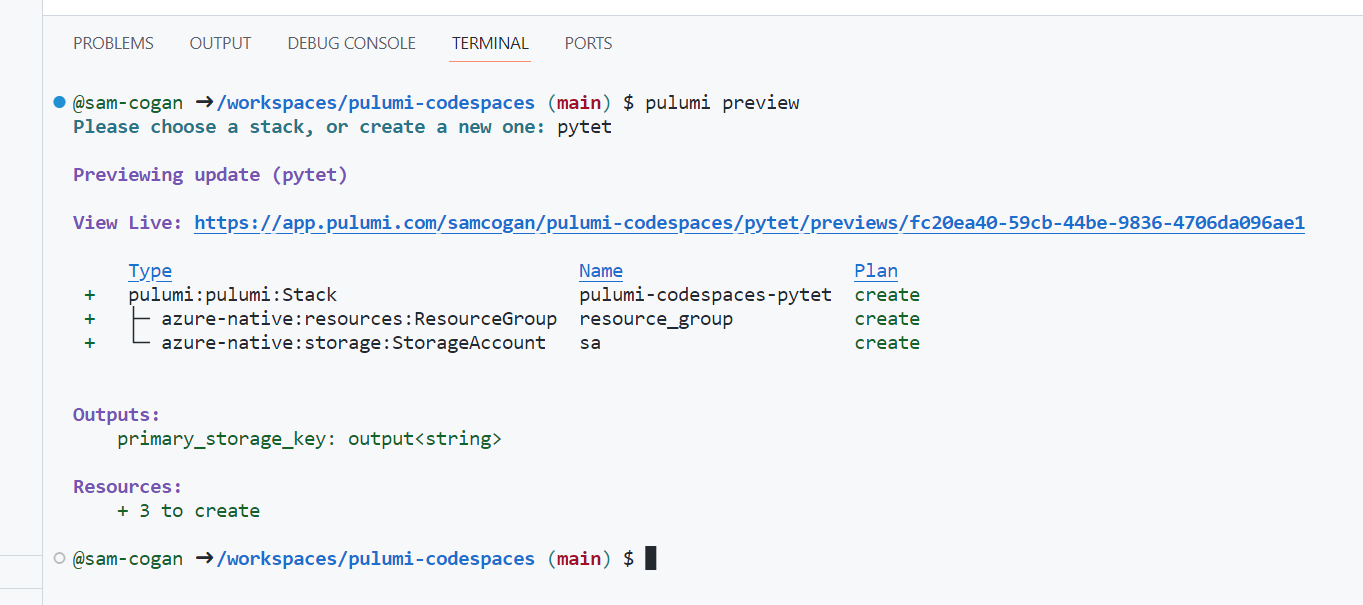Click the Outputs: heading
The image size is (1363, 605).
117,415
